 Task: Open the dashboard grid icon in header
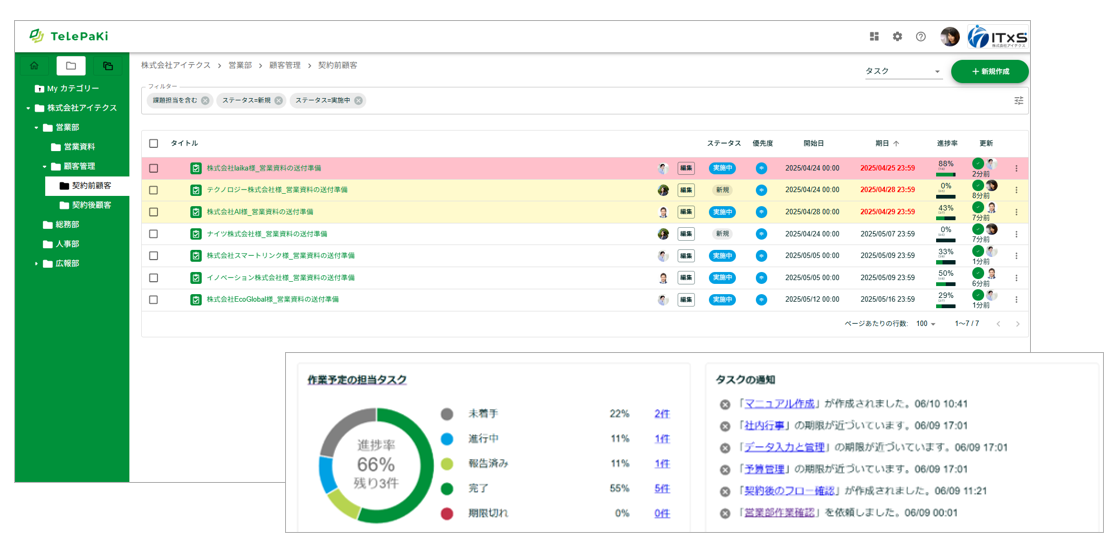click(874, 37)
